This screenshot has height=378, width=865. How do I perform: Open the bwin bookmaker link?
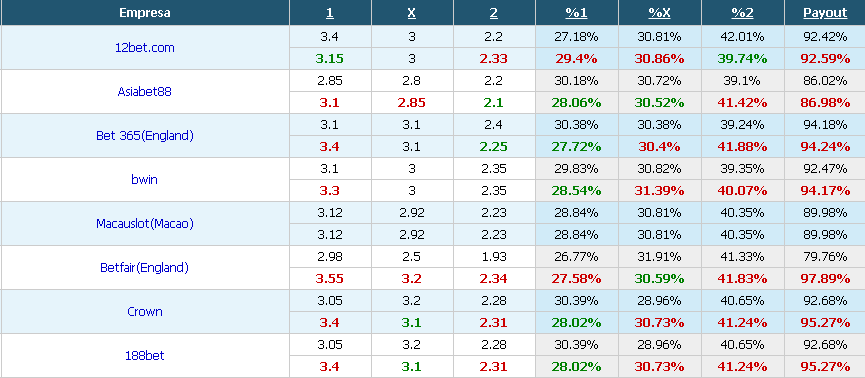pos(145,179)
